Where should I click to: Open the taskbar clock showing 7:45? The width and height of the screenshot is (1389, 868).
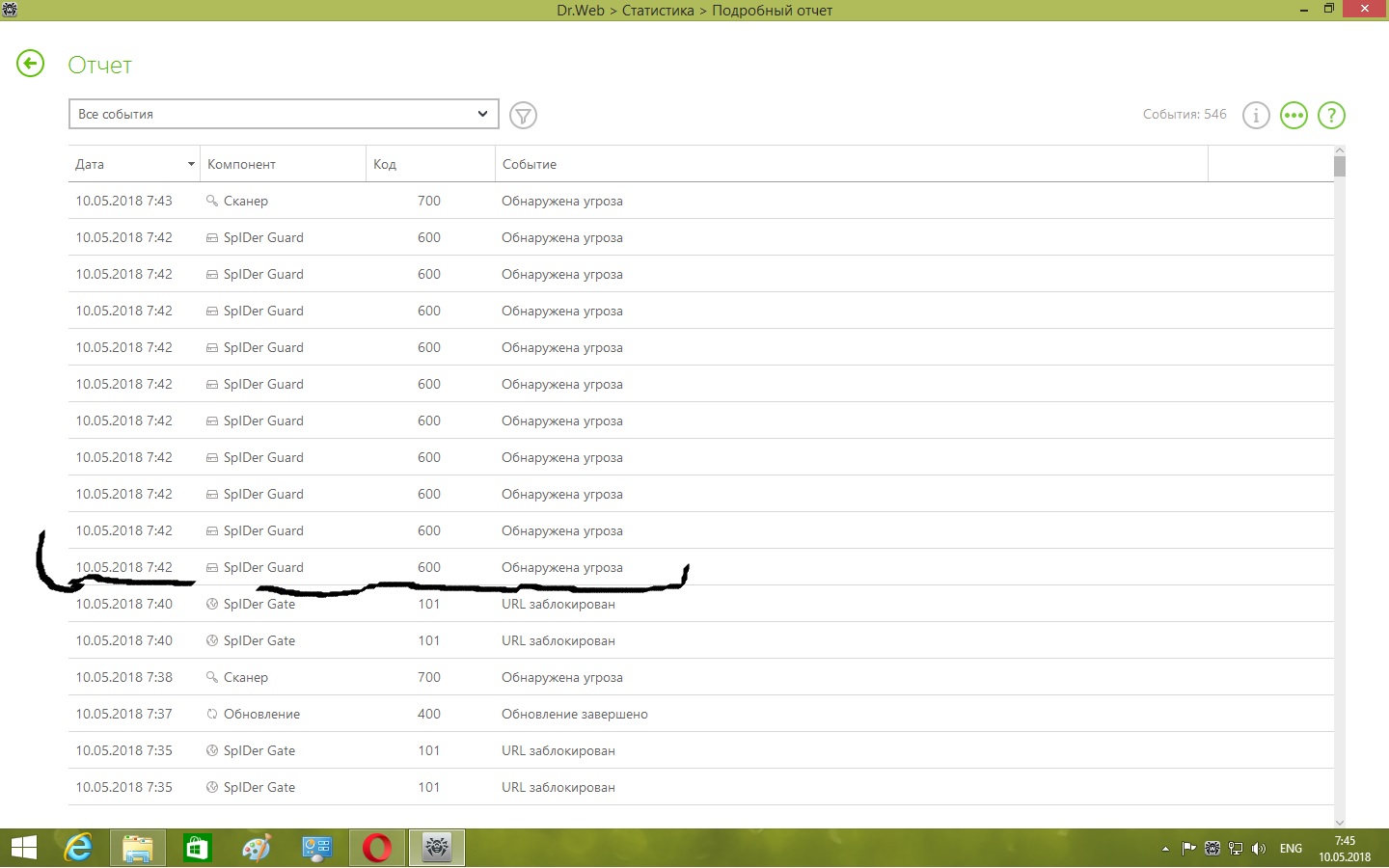[1345, 849]
